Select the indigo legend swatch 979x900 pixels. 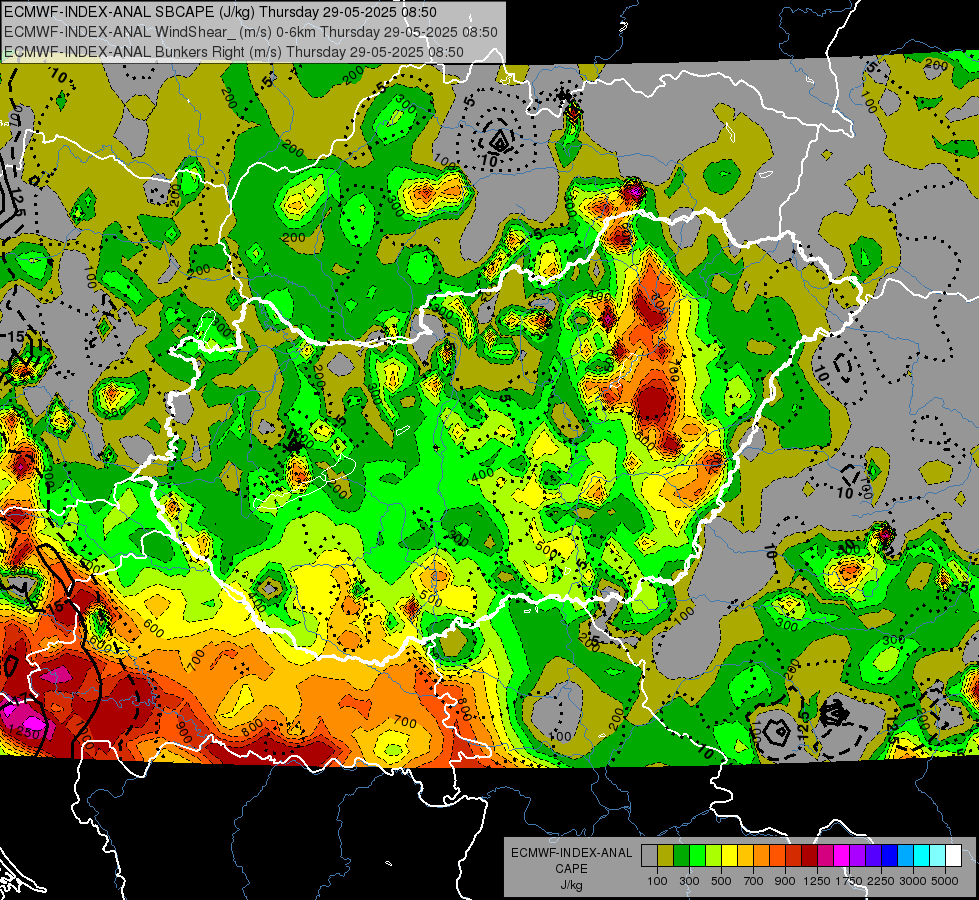873,856
